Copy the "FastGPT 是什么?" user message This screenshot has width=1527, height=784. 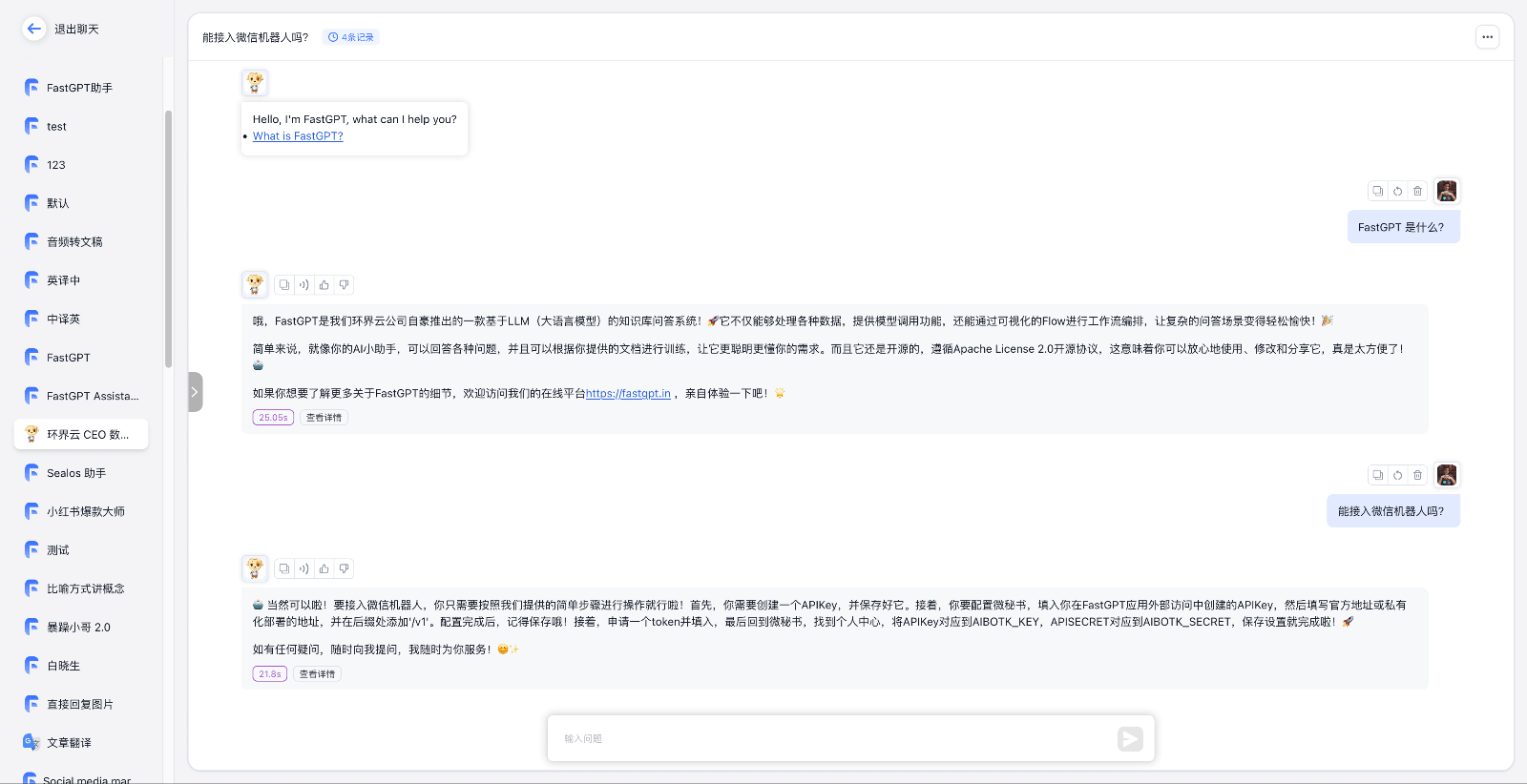[1377, 191]
